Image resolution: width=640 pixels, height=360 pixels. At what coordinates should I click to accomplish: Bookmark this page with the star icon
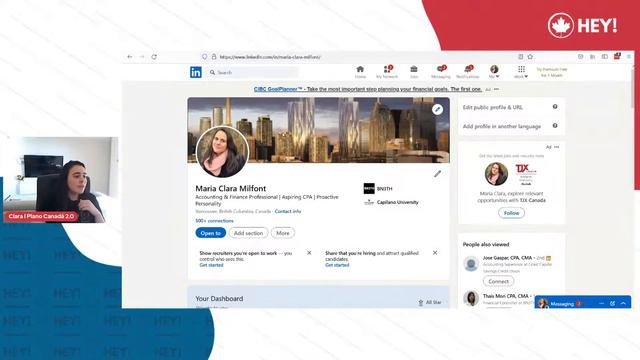(x=530, y=57)
